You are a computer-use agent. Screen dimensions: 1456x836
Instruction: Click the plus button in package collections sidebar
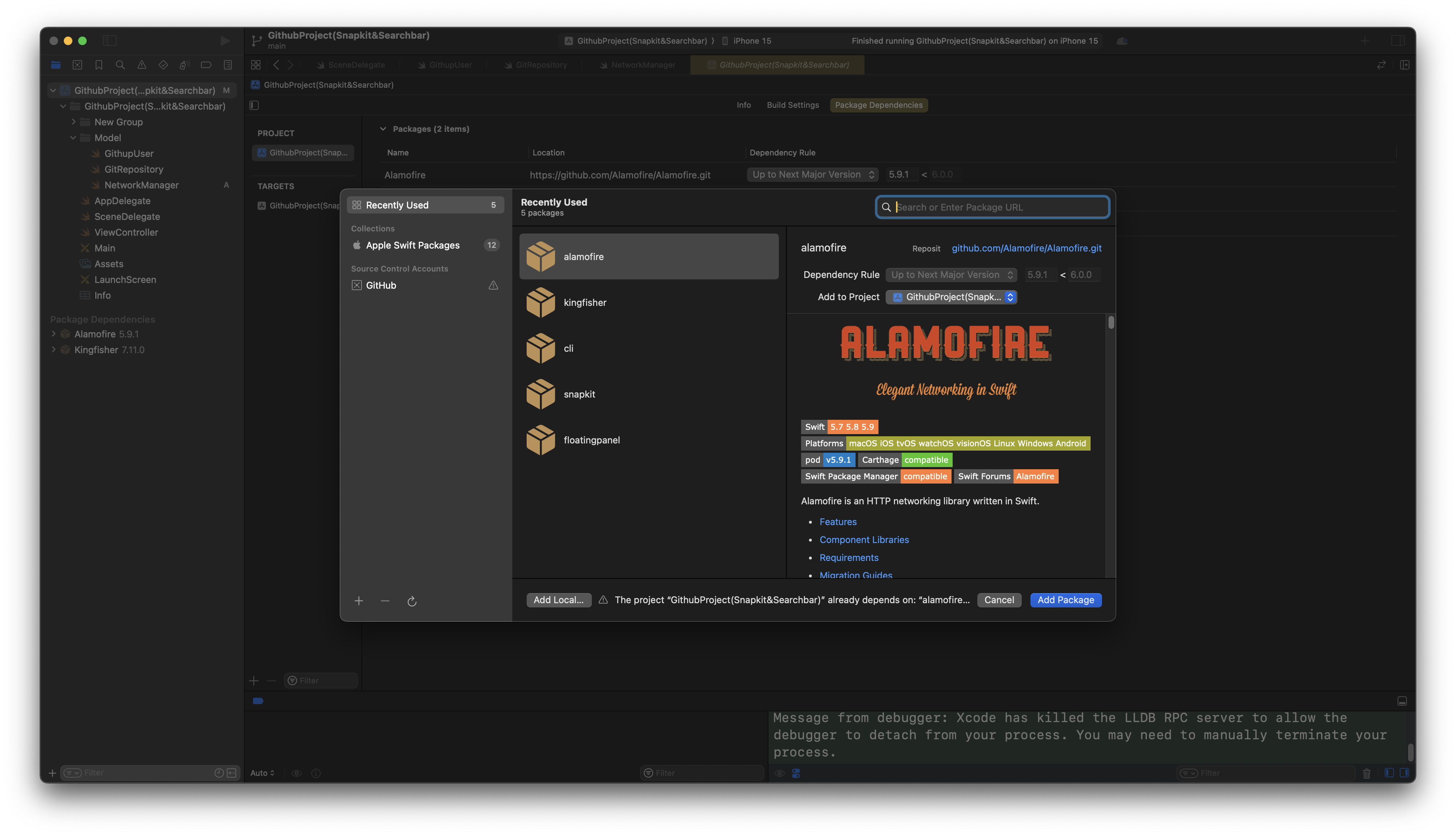359,601
